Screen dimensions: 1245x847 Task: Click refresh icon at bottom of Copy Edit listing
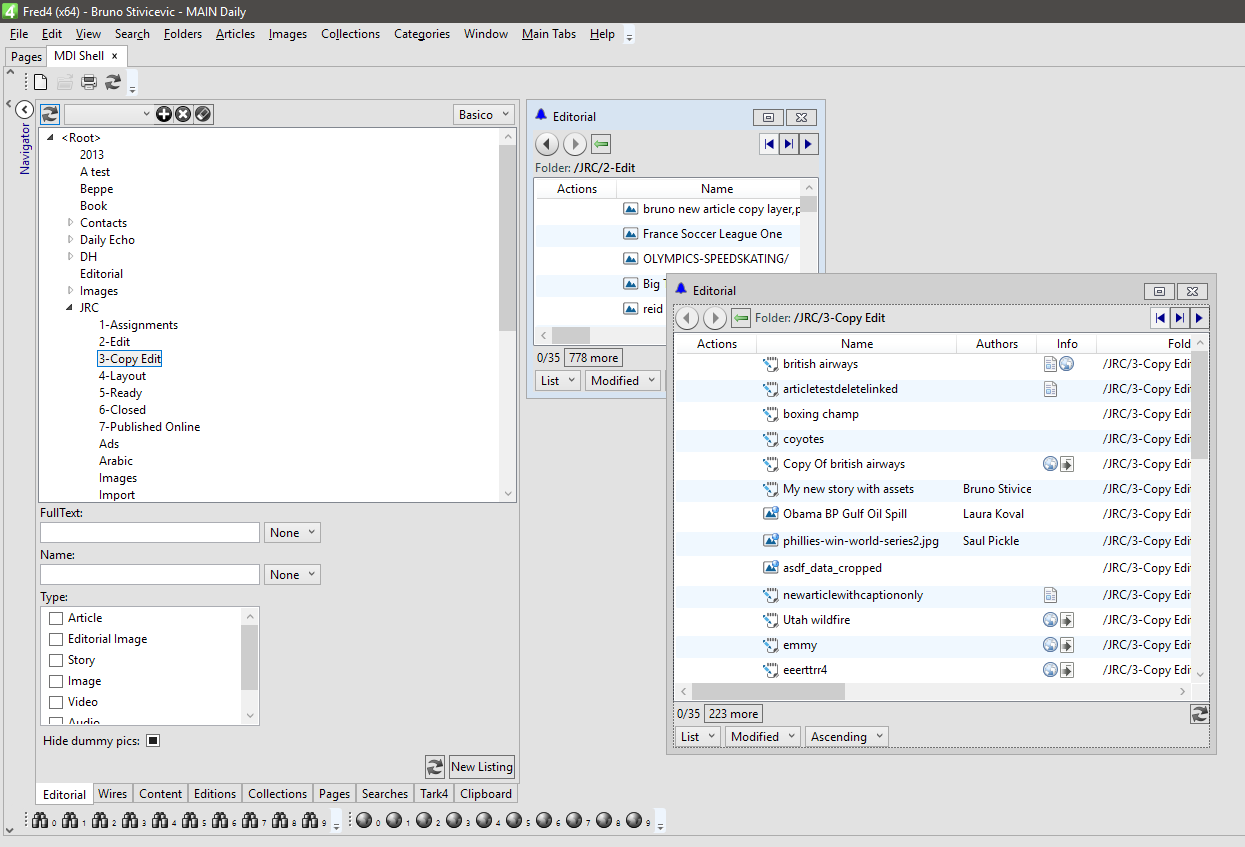click(x=1200, y=714)
